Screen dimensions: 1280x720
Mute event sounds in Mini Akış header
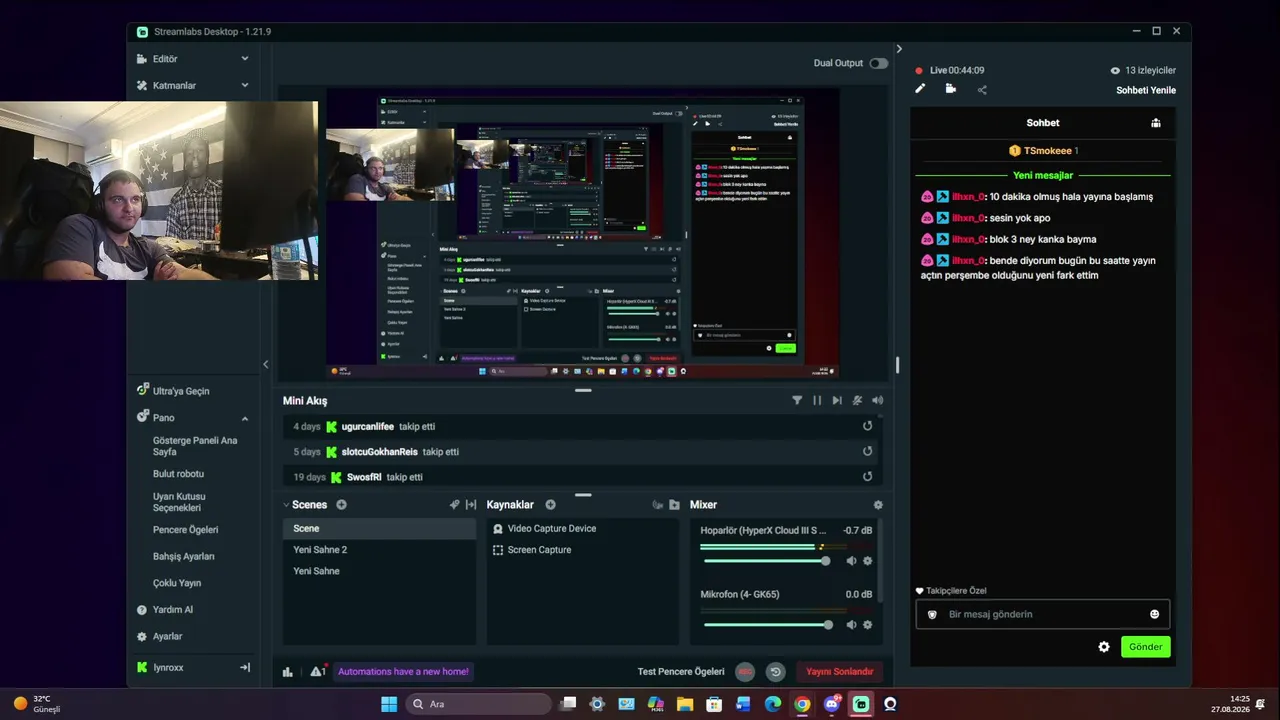(x=877, y=400)
